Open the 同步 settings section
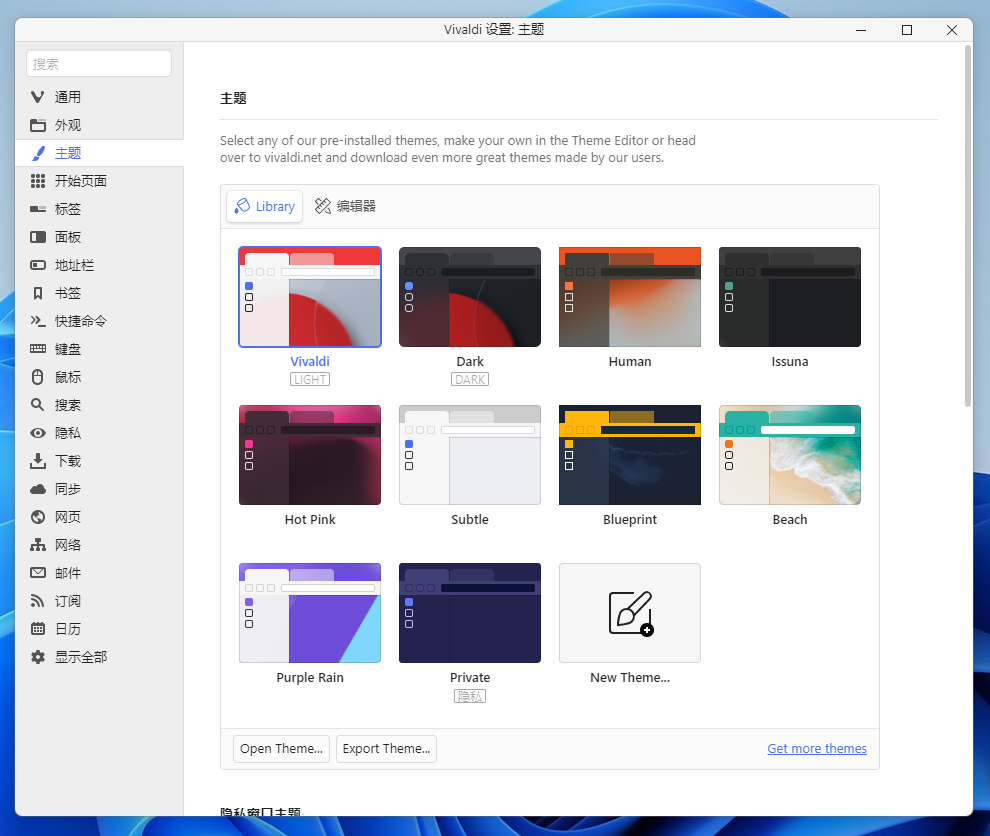The width and height of the screenshot is (990, 836). coord(99,489)
